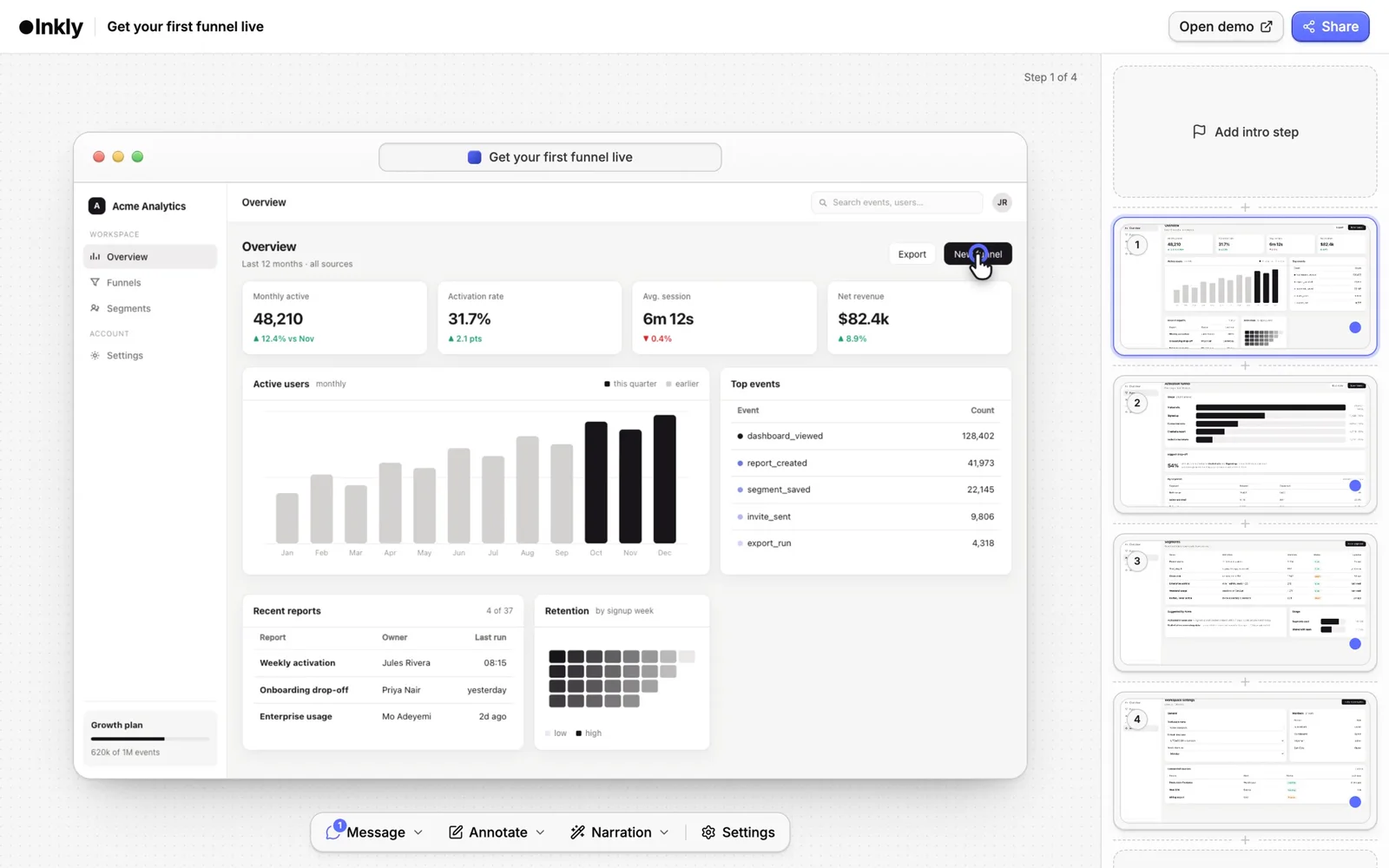This screenshot has width=1389, height=868.
Task: Select step 4 thumbnail
Action: pos(1245,760)
